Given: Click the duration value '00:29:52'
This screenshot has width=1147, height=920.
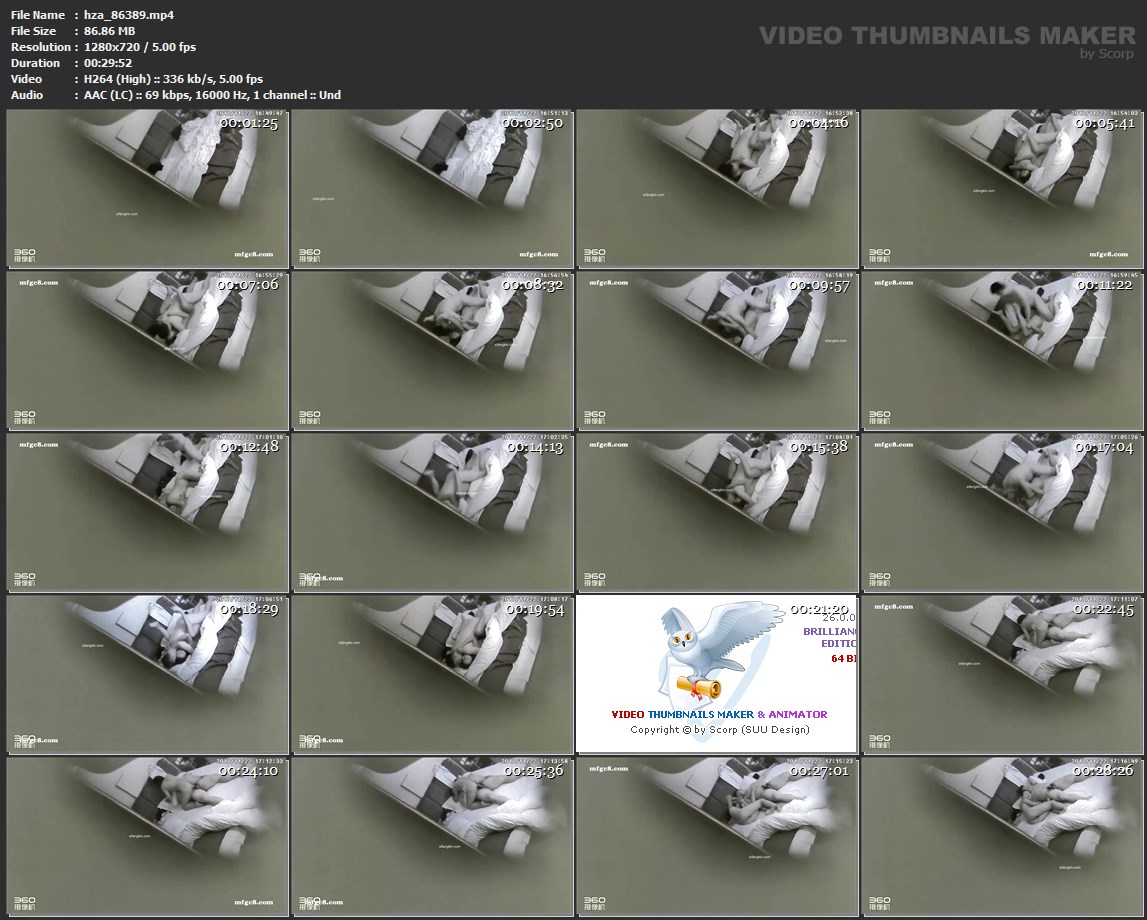Looking at the screenshot, I should tap(108, 63).
